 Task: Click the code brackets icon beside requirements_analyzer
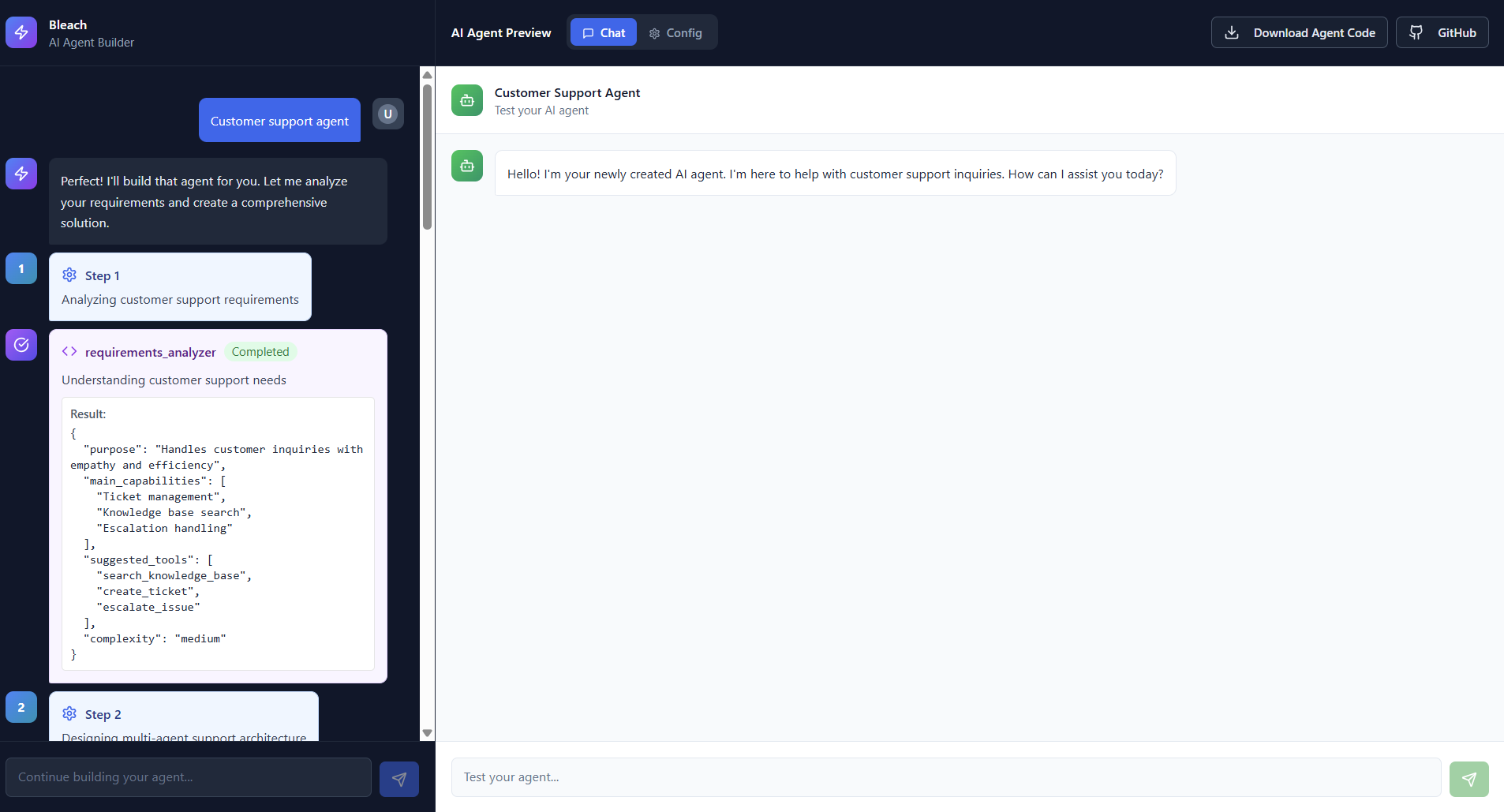point(69,351)
